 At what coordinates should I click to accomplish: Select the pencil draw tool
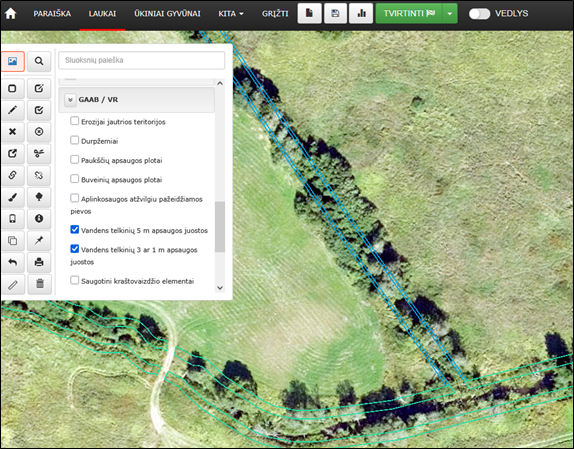click(12, 110)
